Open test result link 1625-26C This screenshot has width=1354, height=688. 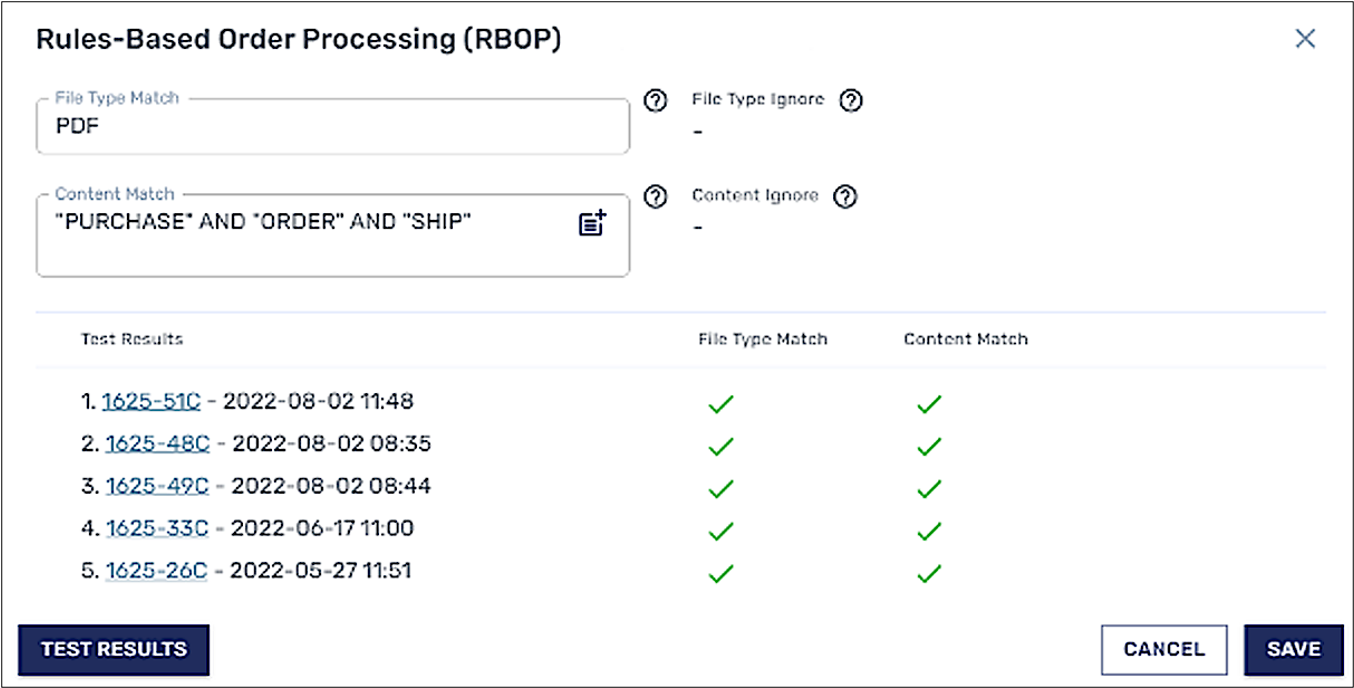click(x=155, y=571)
